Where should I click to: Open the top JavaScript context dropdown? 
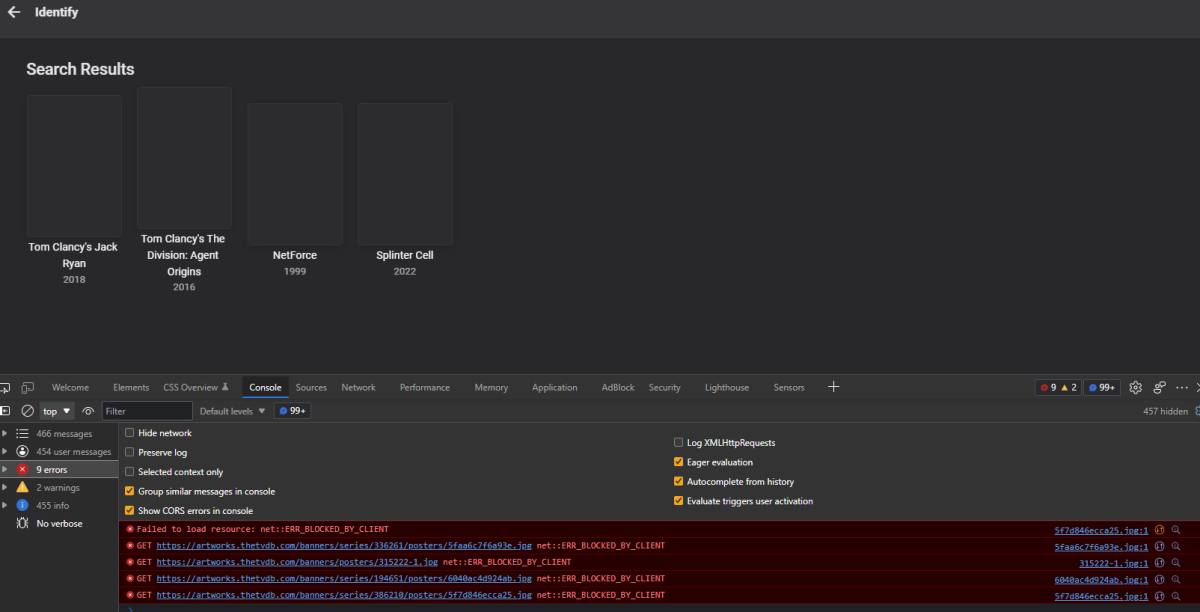(x=57, y=411)
